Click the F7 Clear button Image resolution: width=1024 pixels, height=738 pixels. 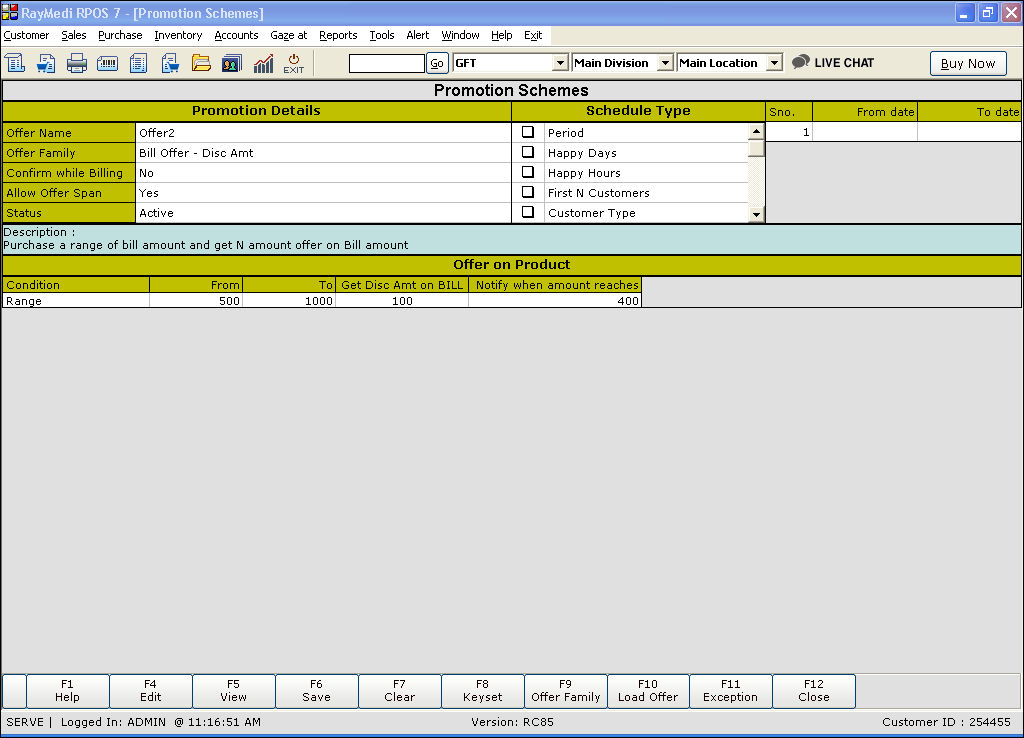tap(399, 691)
